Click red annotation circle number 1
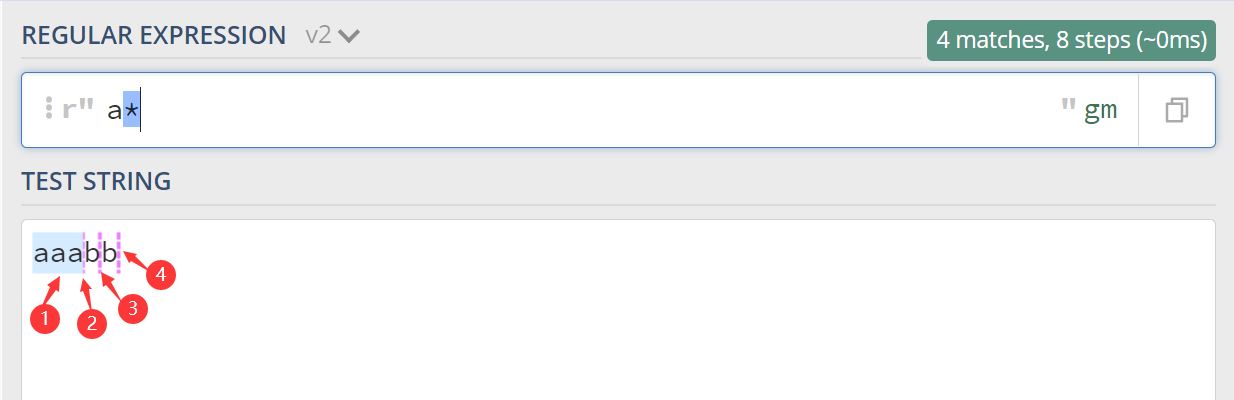The height and width of the screenshot is (400, 1234). tap(43, 319)
